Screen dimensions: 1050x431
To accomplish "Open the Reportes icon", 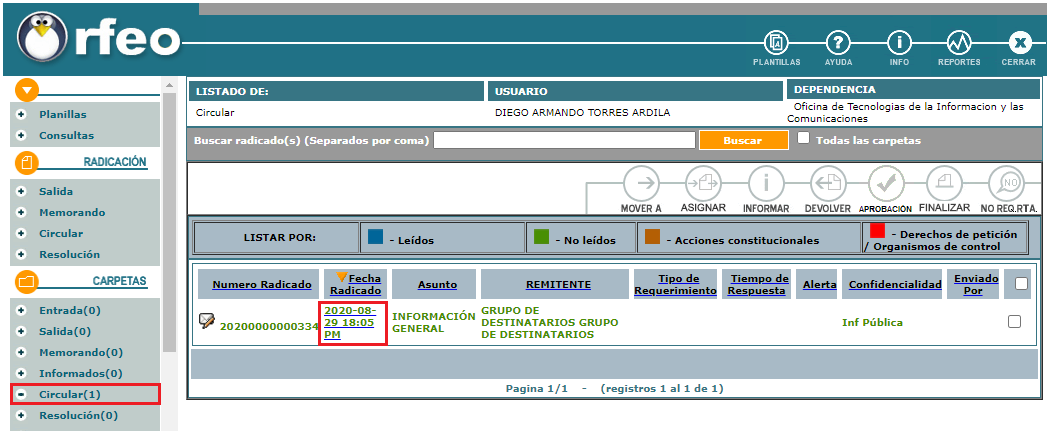I will (959, 44).
